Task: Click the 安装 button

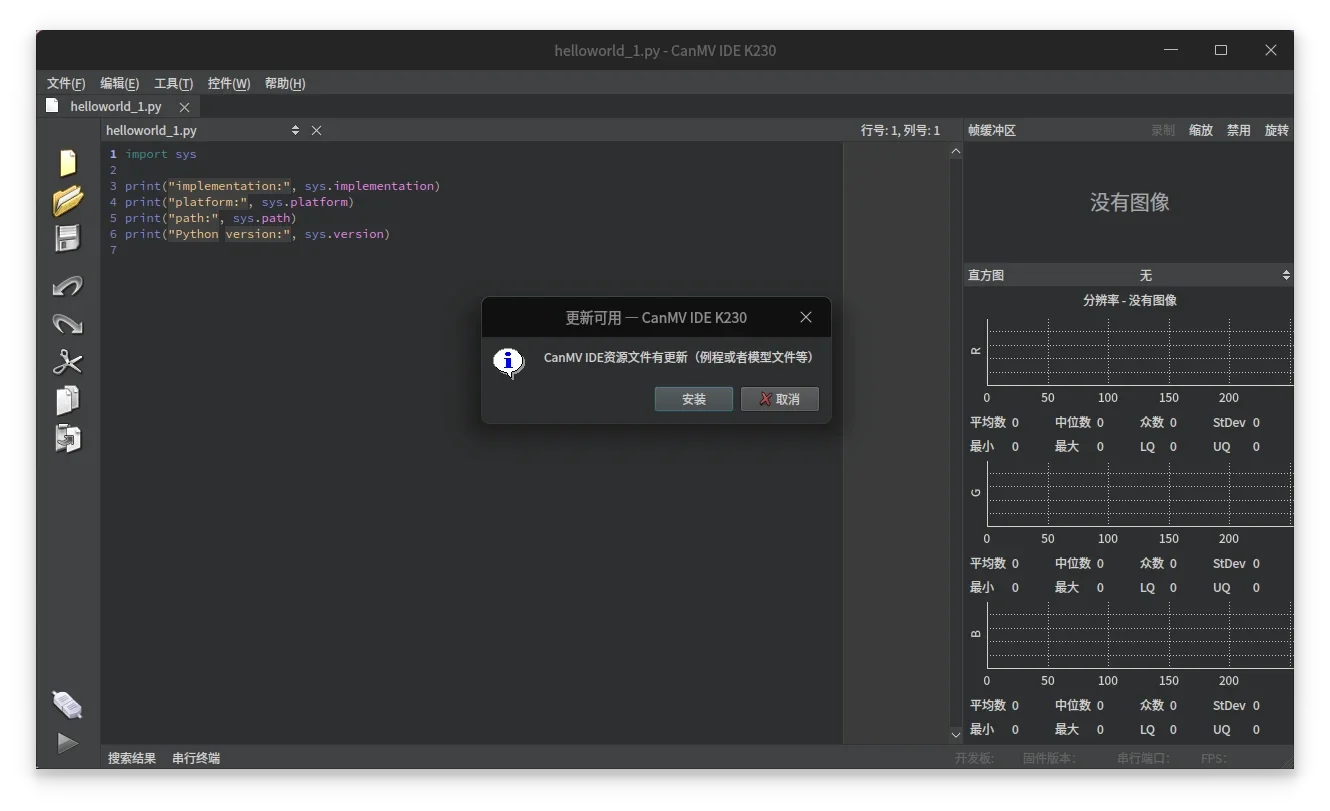Action: click(694, 399)
